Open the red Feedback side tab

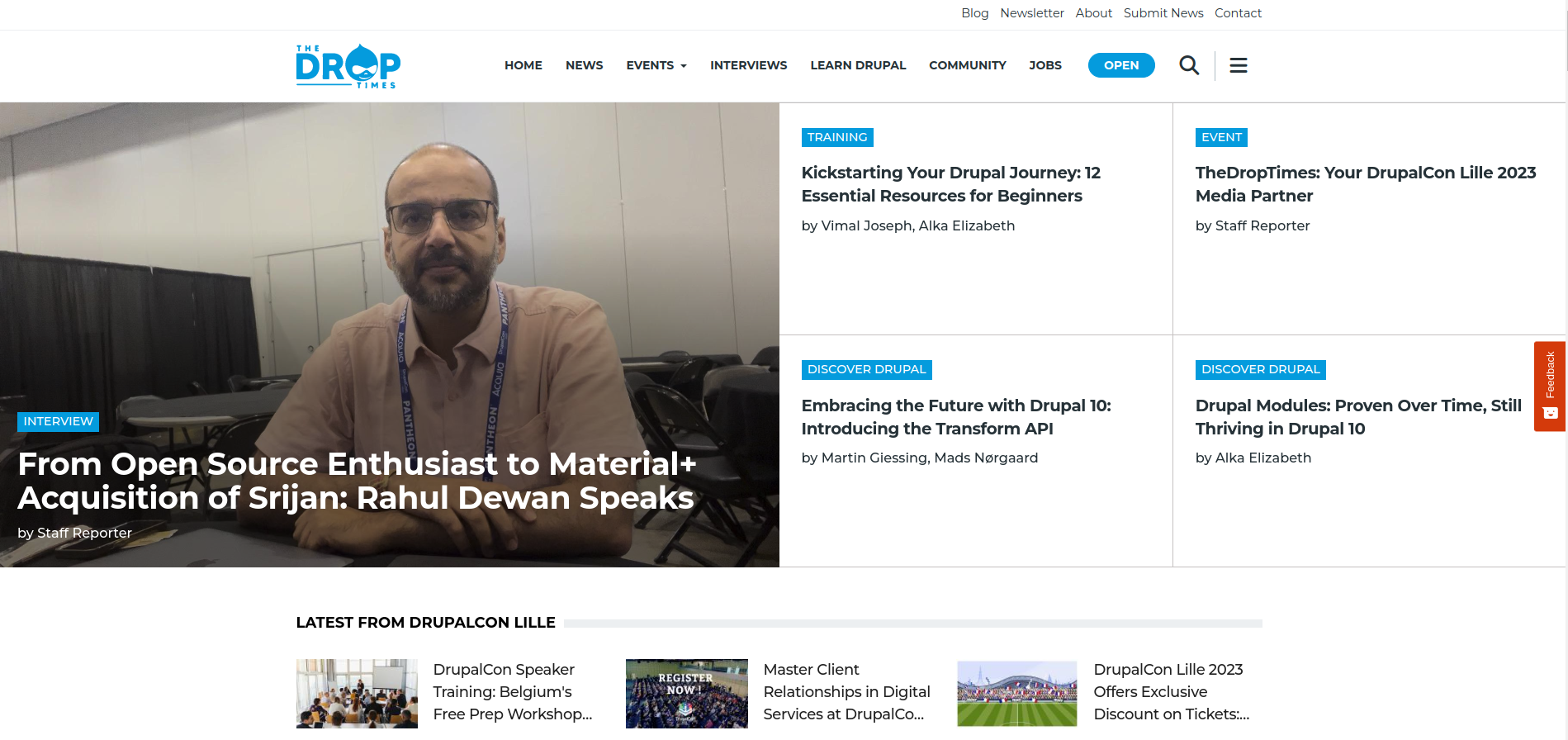(1549, 386)
